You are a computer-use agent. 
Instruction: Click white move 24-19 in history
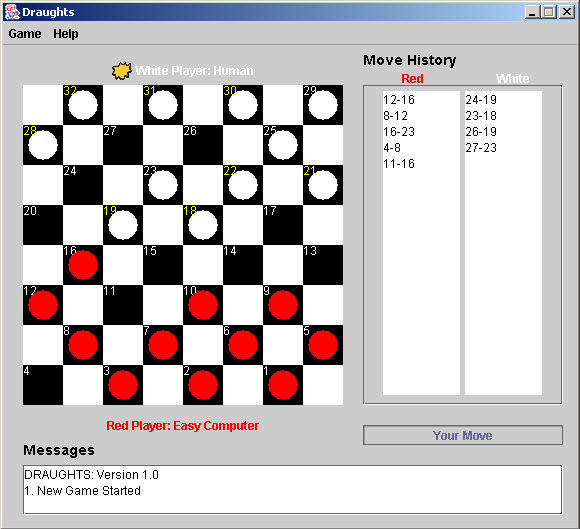pyautogui.click(x=481, y=100)
